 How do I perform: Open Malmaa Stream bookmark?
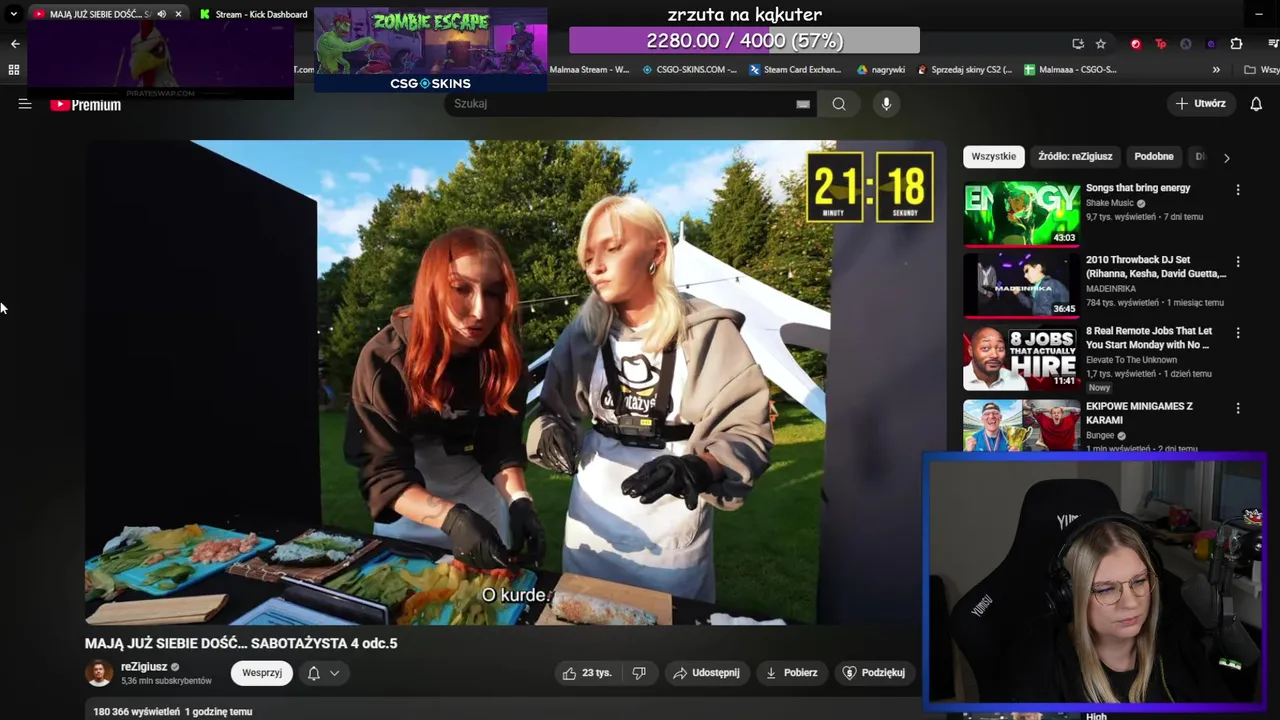(590, 70)
